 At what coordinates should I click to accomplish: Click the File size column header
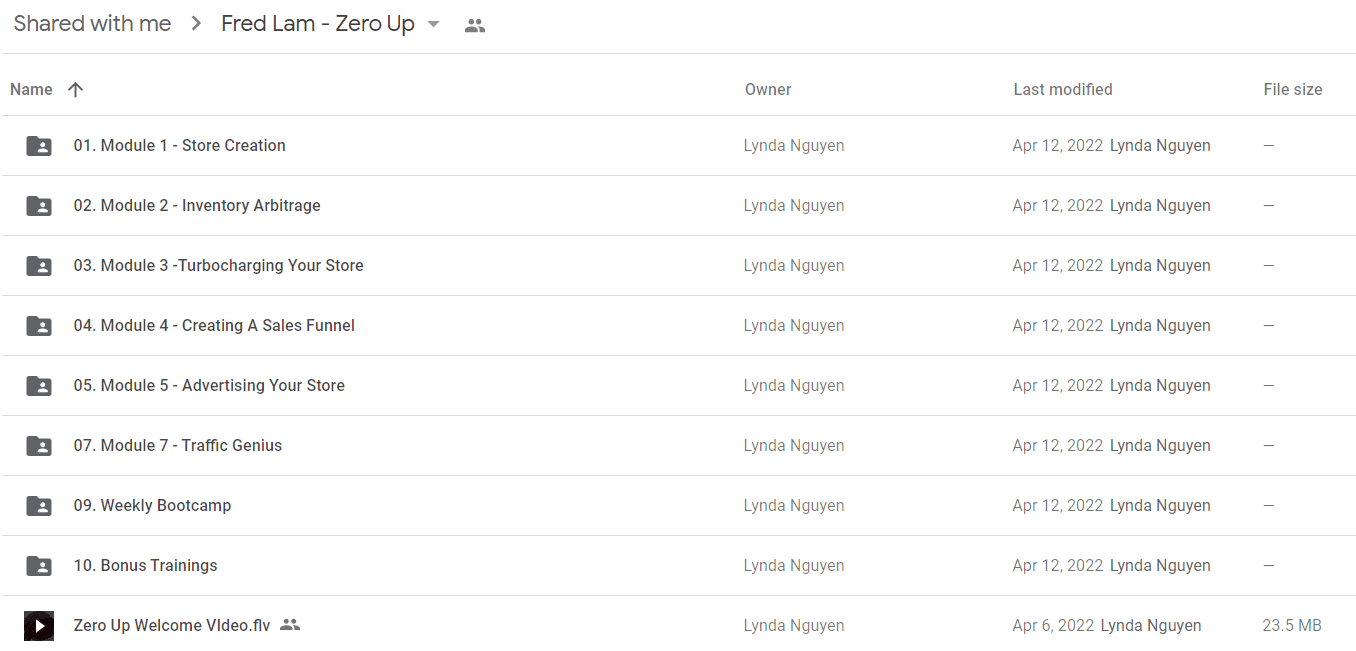coord(1293,89)
